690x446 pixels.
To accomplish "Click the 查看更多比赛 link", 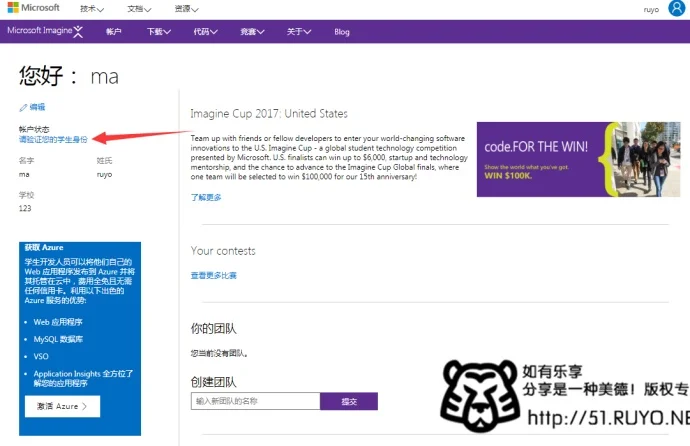I will point(213,275).
